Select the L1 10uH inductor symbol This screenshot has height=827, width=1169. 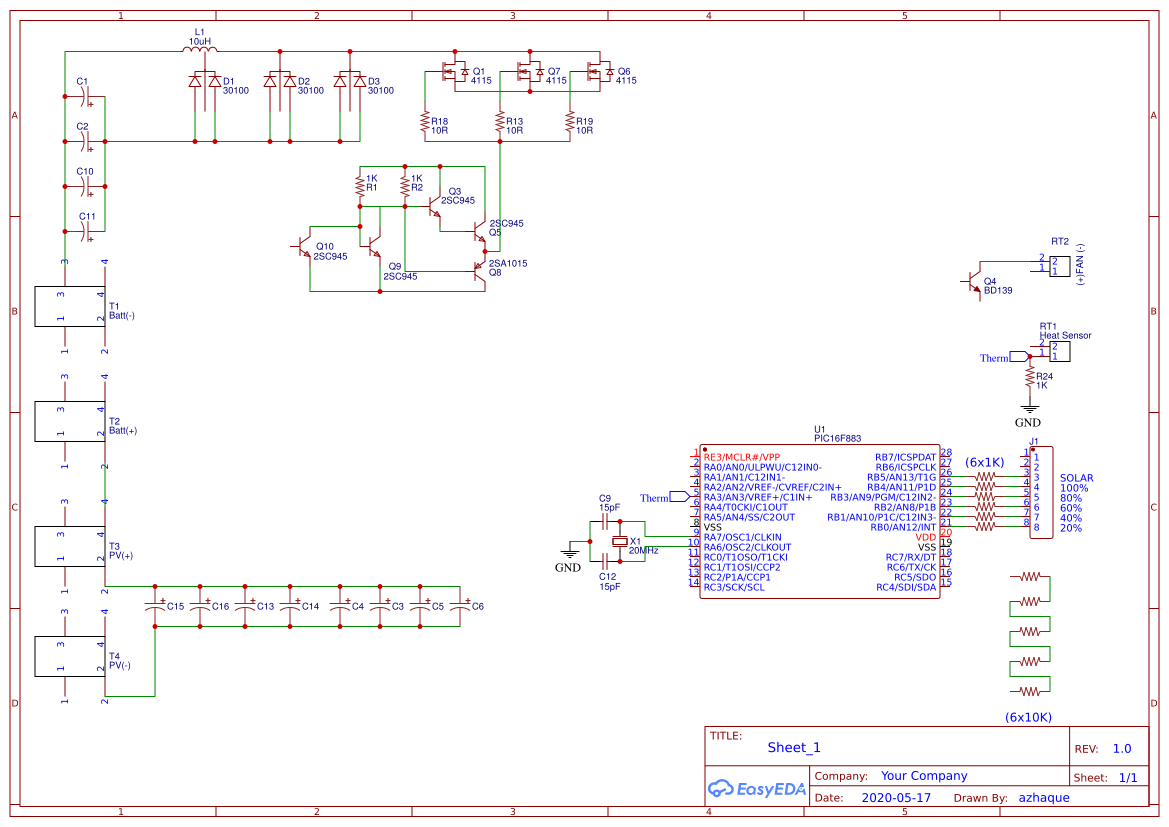click(x=200, y=50)
